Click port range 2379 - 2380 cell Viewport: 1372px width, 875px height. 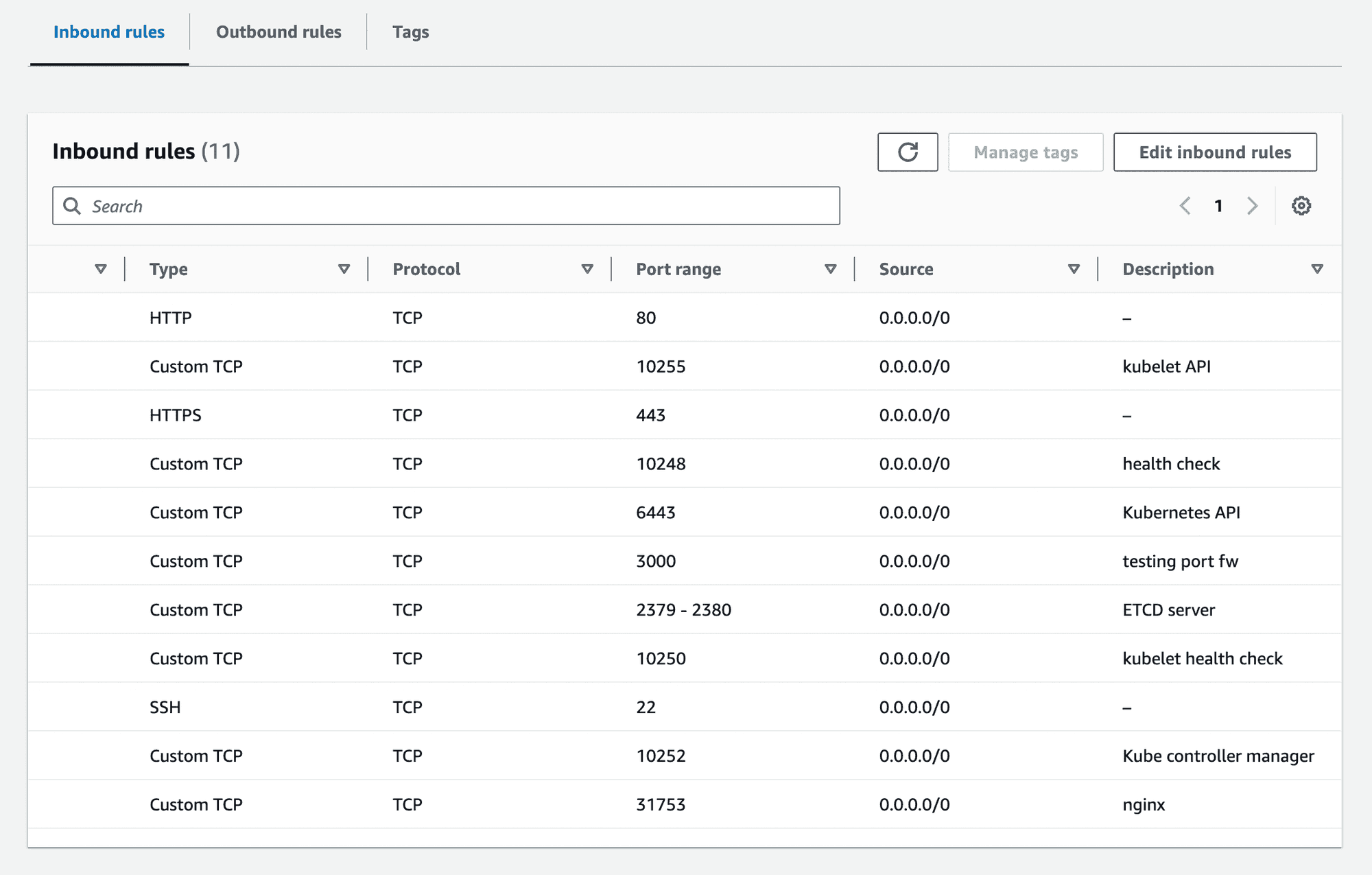coord(684,610)
